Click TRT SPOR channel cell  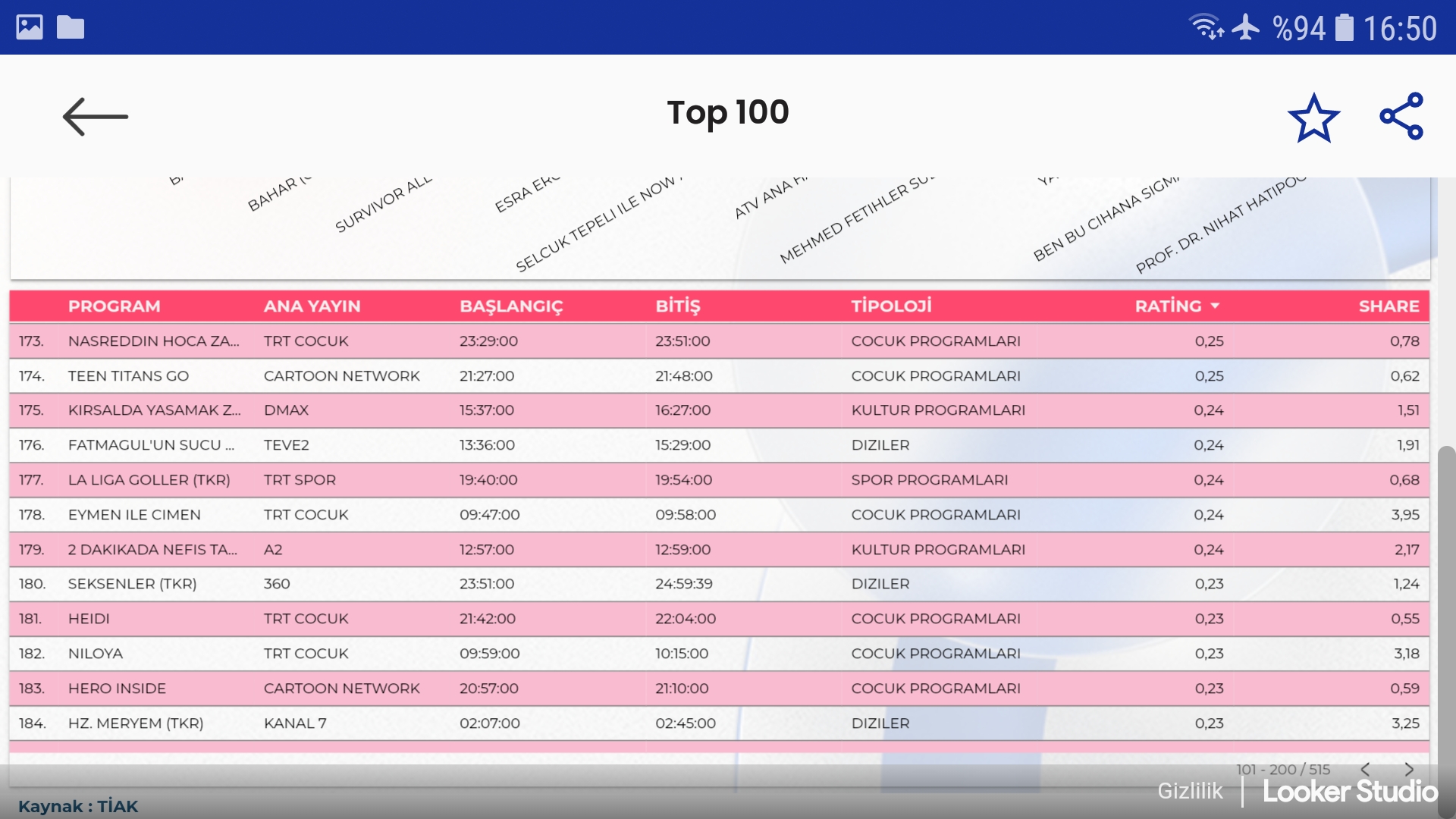tap(300, 480)
